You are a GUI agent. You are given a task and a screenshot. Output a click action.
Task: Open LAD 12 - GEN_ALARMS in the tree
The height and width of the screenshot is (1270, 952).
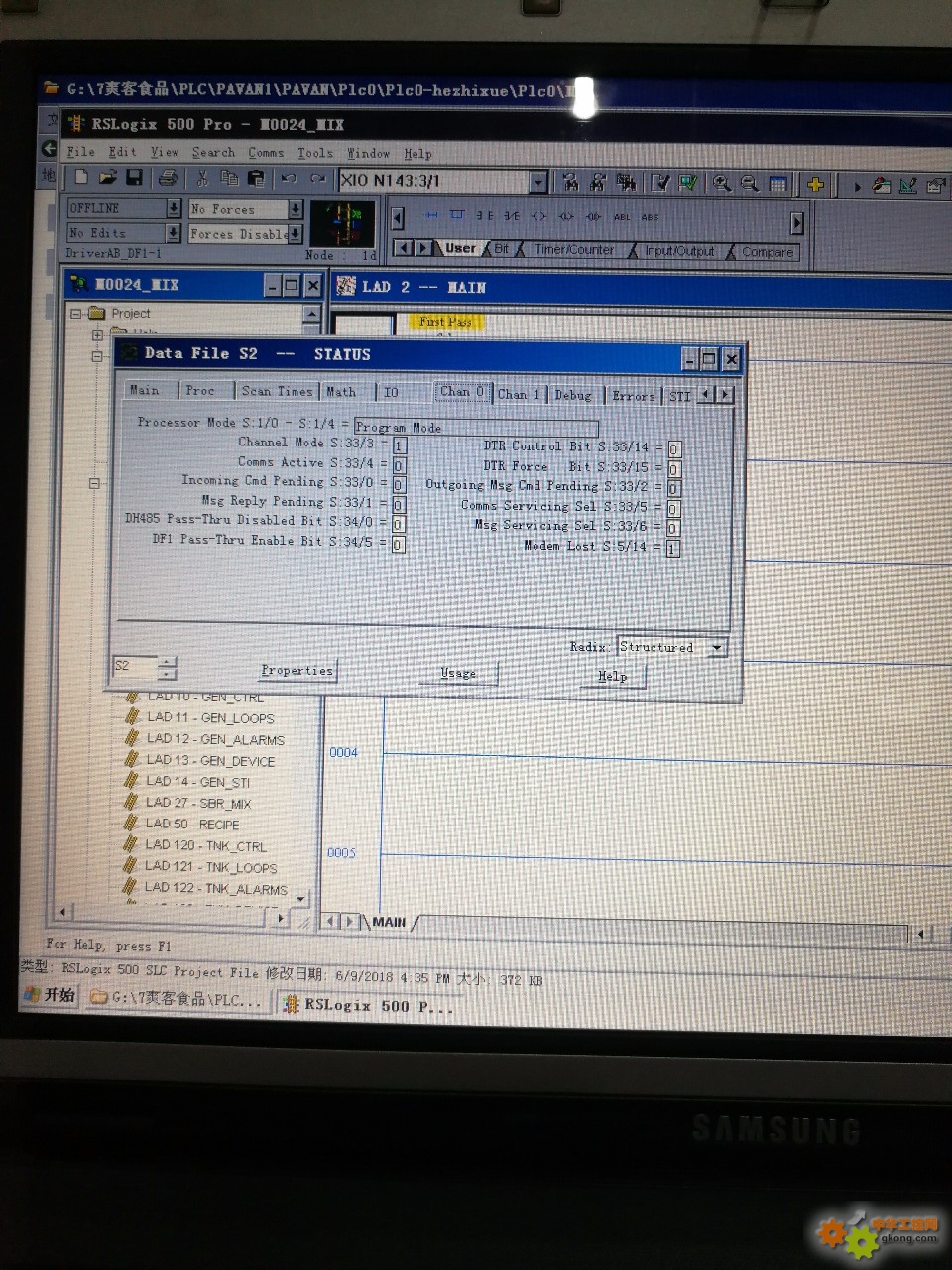215,739
